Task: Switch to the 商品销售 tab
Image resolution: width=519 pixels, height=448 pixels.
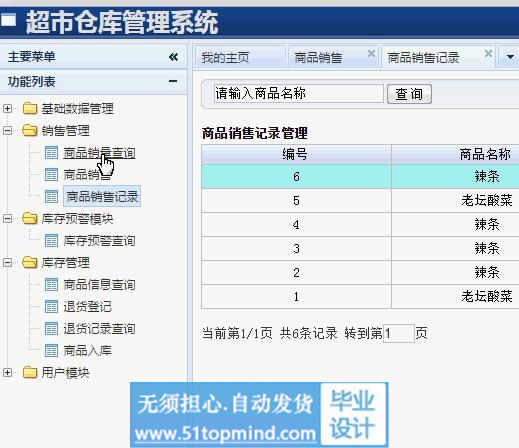Action: (318, 58)
